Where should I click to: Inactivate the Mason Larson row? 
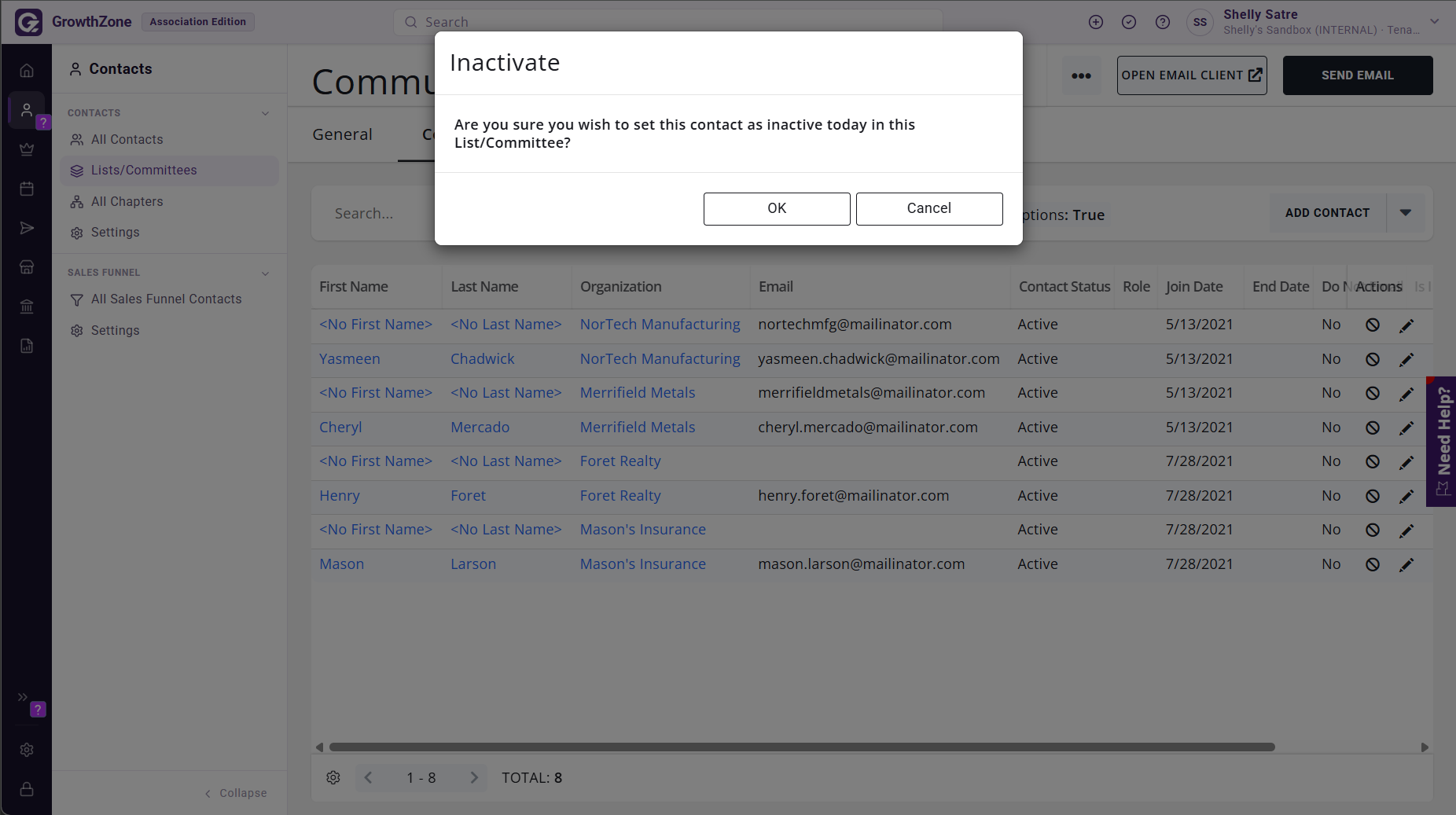[1373, 564]
